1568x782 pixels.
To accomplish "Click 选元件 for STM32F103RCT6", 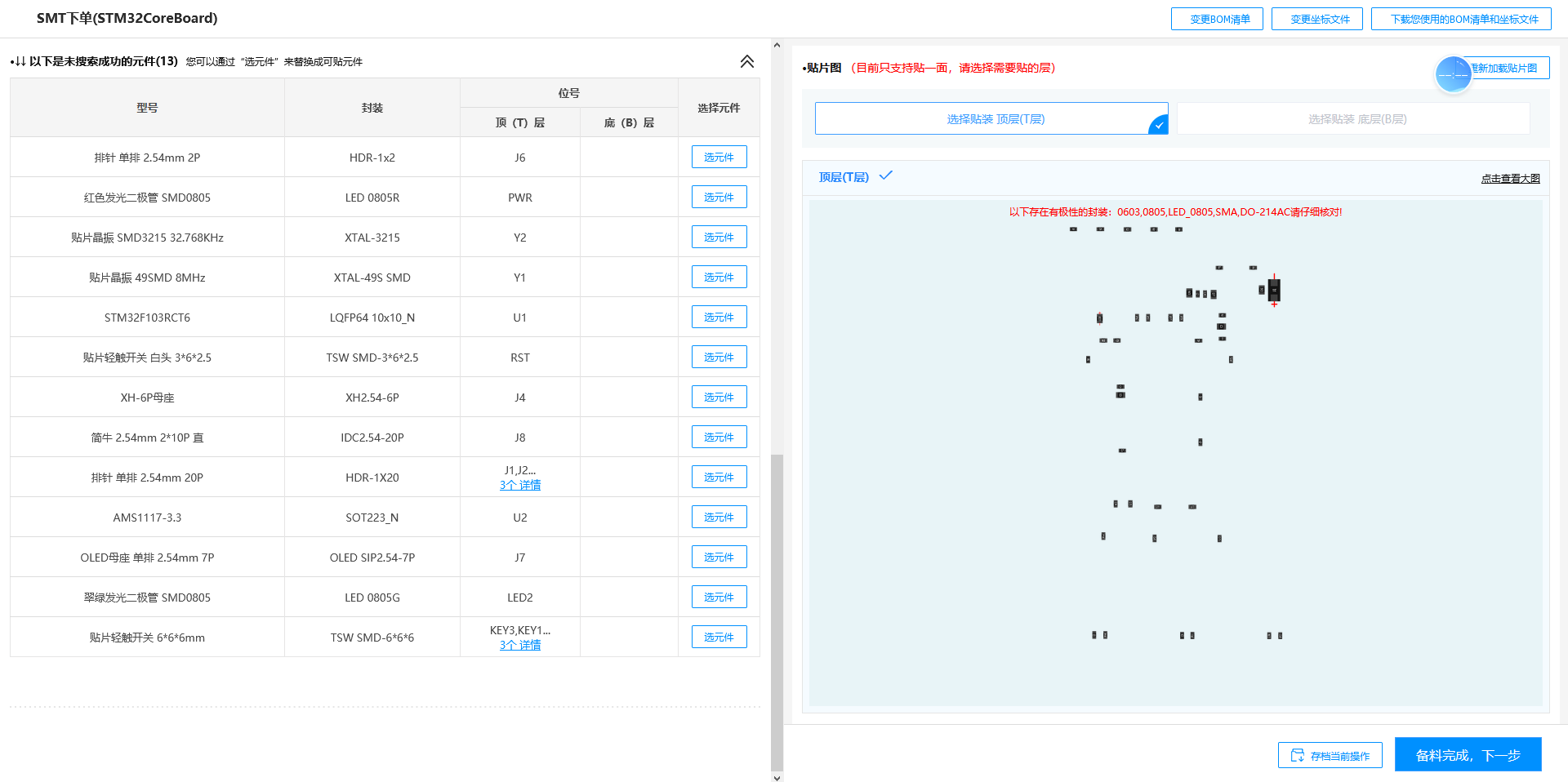I will point(719,317).
